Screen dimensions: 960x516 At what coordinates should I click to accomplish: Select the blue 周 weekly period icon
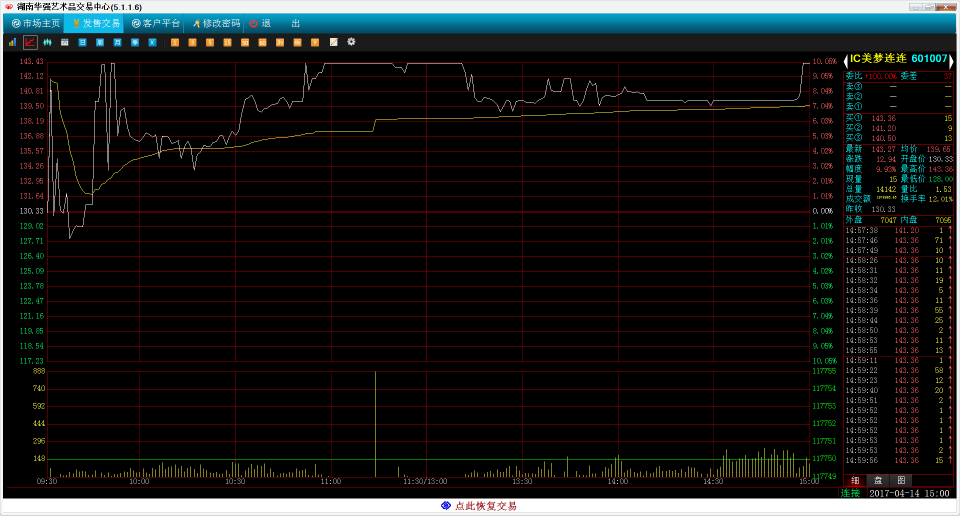click(x=100, y=42)
